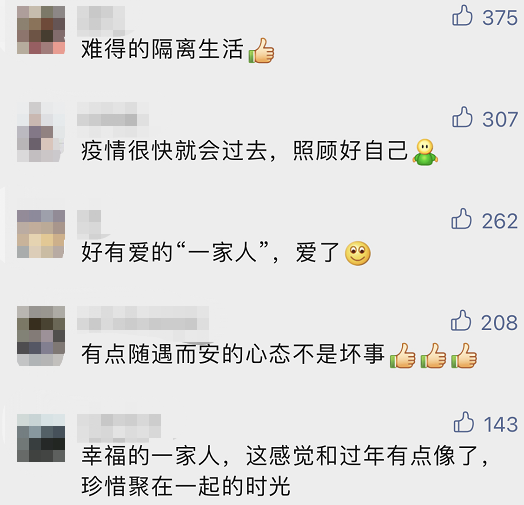
Task: Like the comment with 143 likes
Action: (x=464, y=422)
